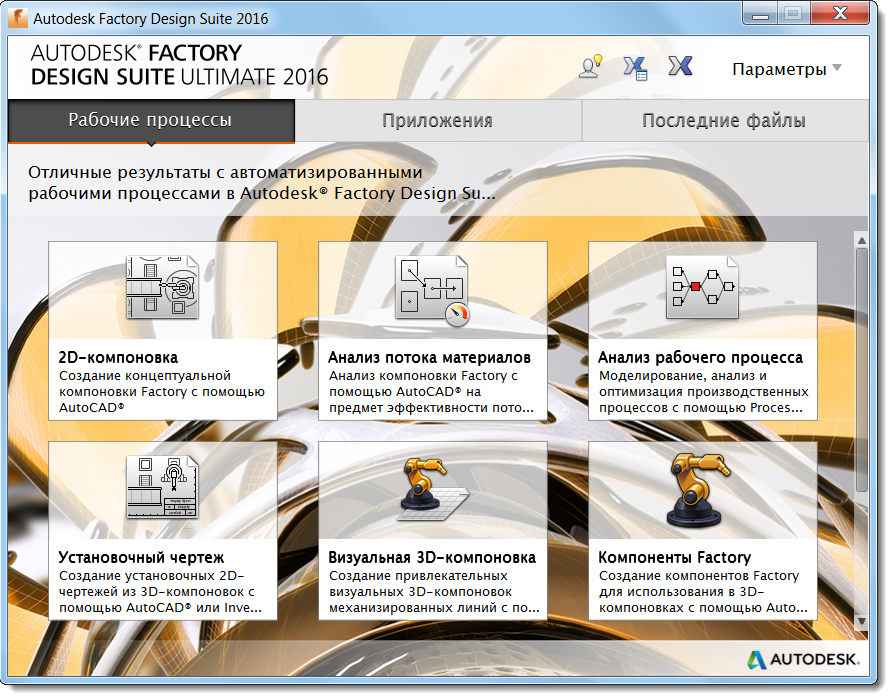
Task: Expand the Параметры dropdown menu
Action: tap(786, 69)
